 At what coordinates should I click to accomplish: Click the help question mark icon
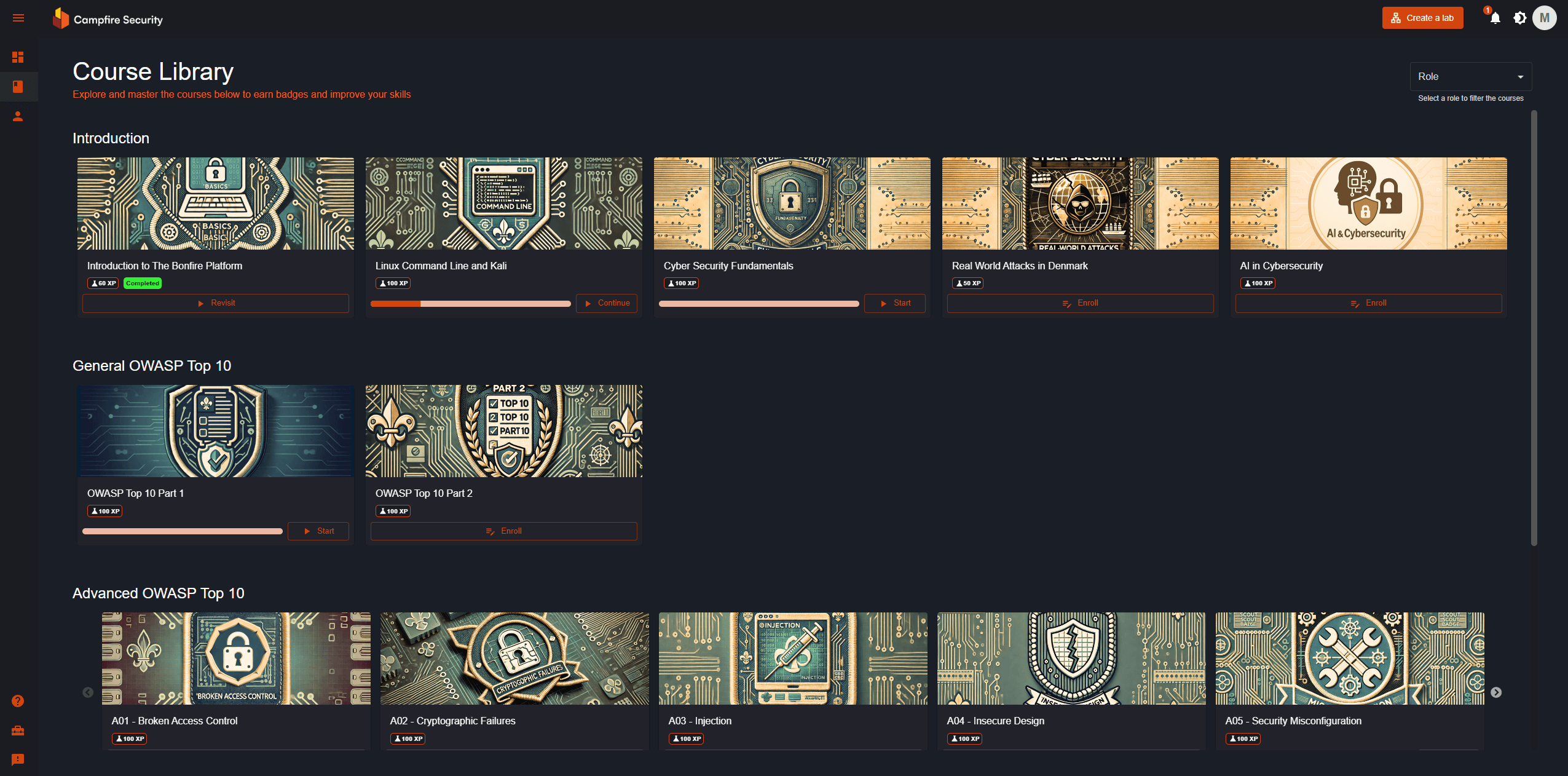(18, 701)
